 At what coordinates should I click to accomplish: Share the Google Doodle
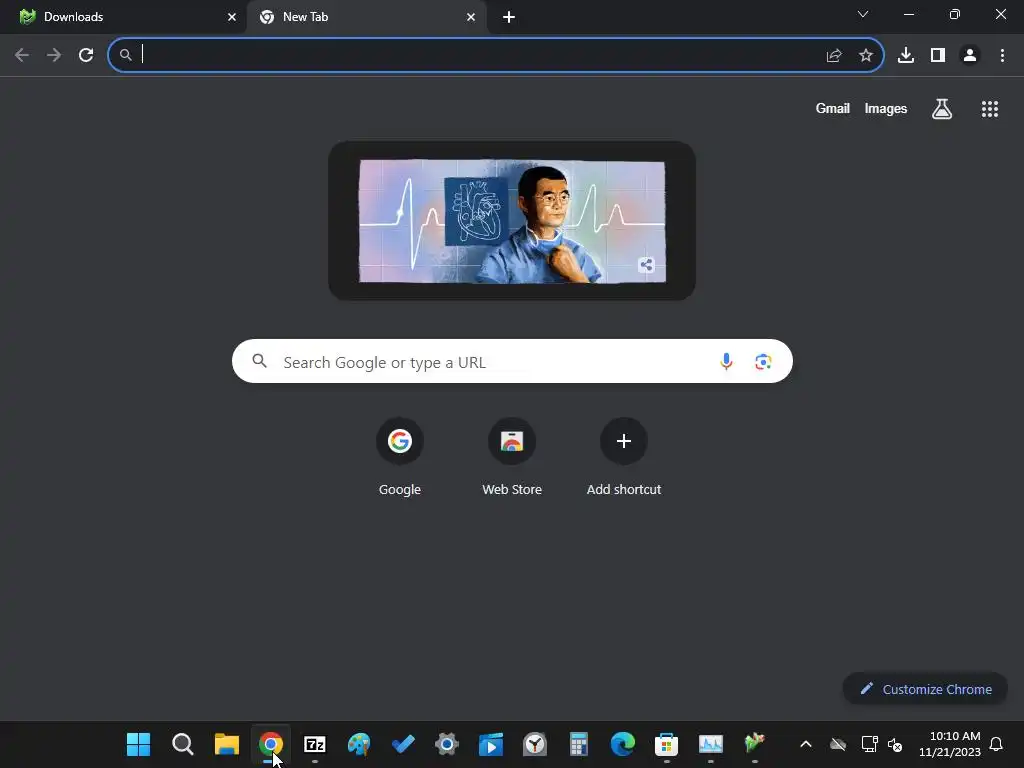pyautogui.click(x=647, y=264)
